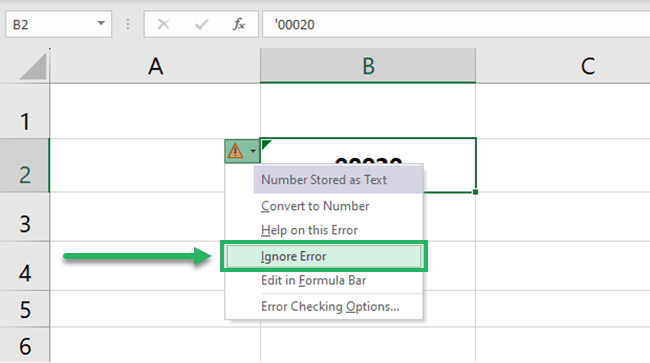Screen dimensions: 650x363
Task: Click the Select All corner triangle
Action: [x=32, y=66]
